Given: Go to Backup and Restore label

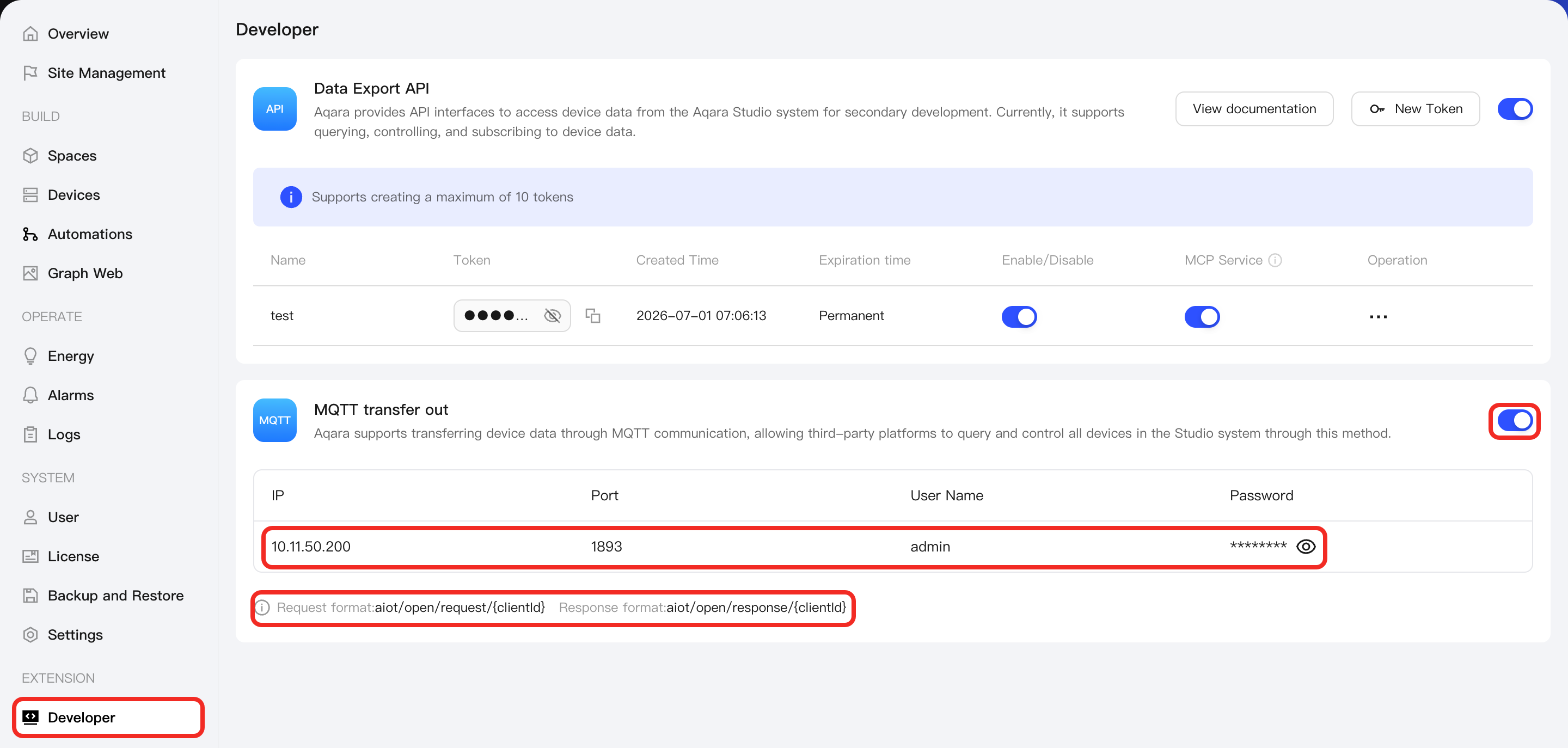Looking at the screenshot, I should (x=115, y=595).
